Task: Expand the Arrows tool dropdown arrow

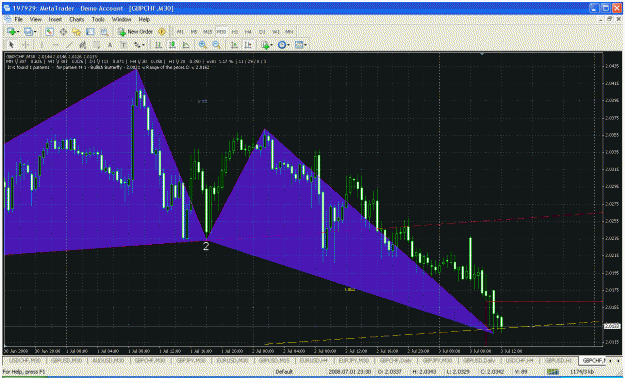Action: 143,45
